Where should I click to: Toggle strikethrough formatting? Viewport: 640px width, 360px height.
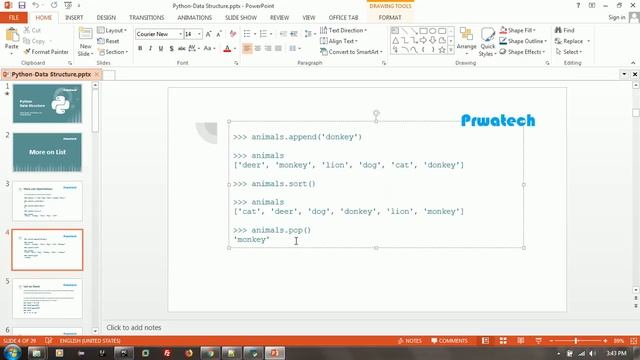coord(182,49)
